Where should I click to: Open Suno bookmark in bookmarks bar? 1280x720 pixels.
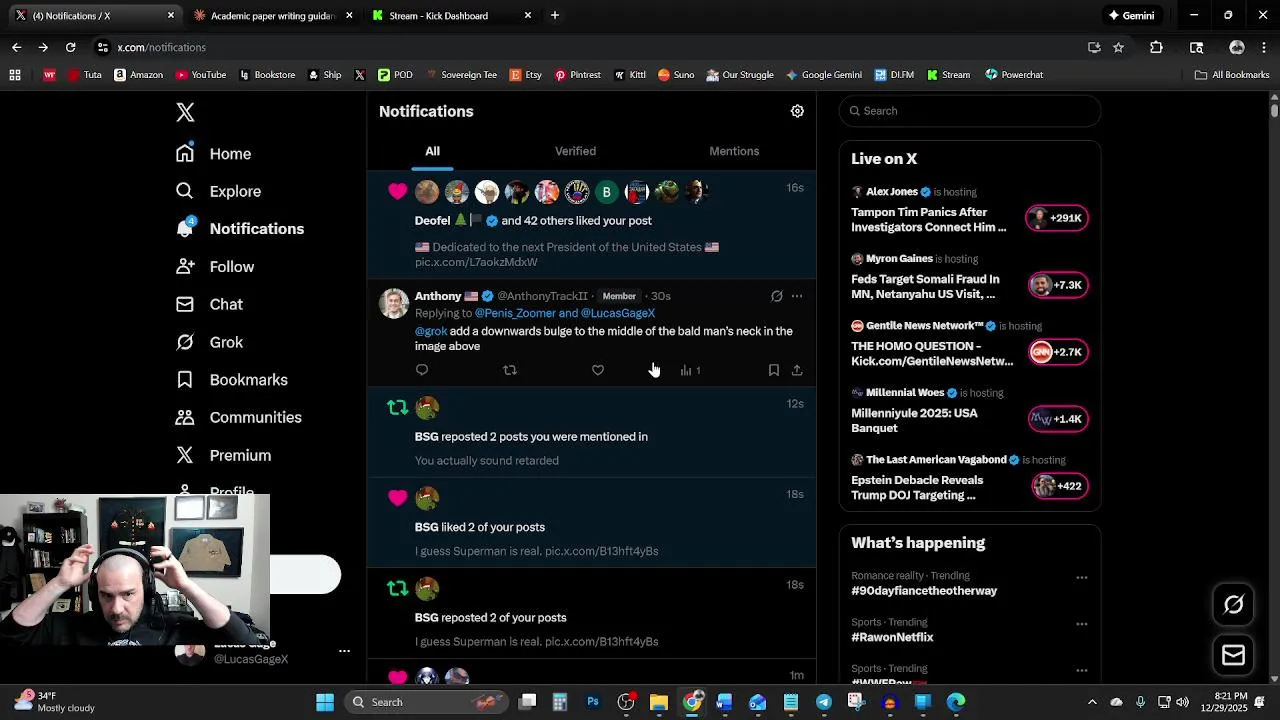pos(675,75)
